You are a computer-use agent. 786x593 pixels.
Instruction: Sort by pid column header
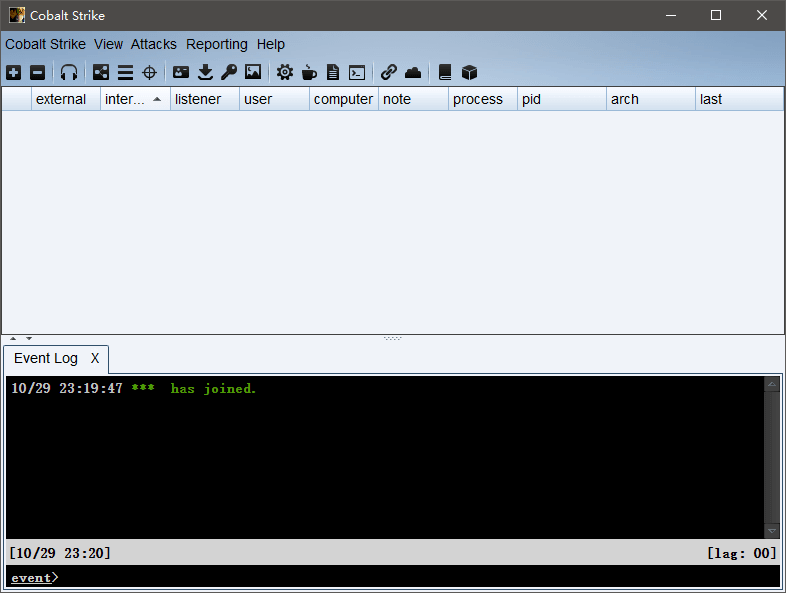(561, 99)
